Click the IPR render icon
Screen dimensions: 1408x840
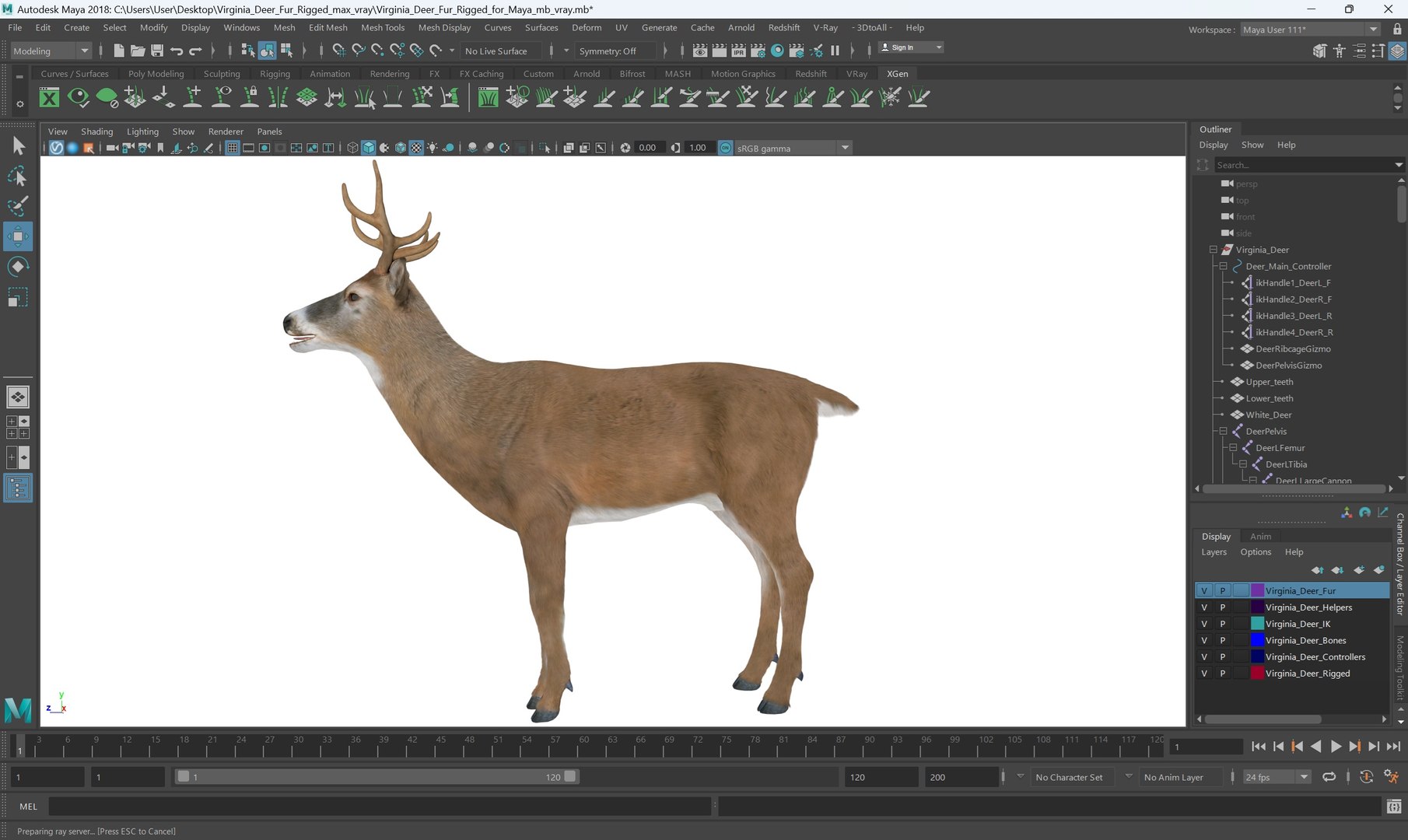[x=738, y=51]
